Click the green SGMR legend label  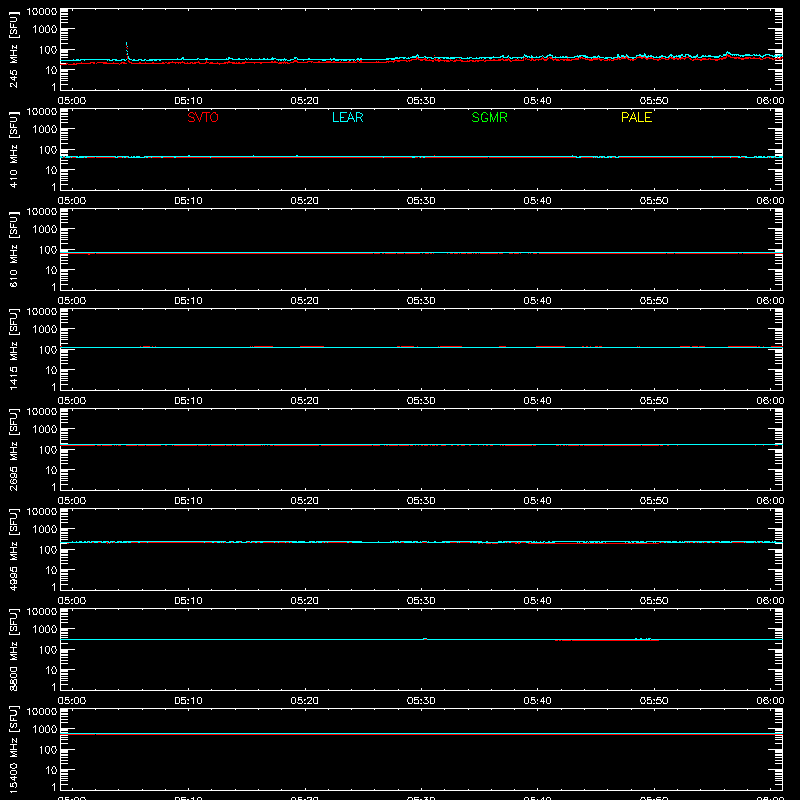tap(489, 117)
